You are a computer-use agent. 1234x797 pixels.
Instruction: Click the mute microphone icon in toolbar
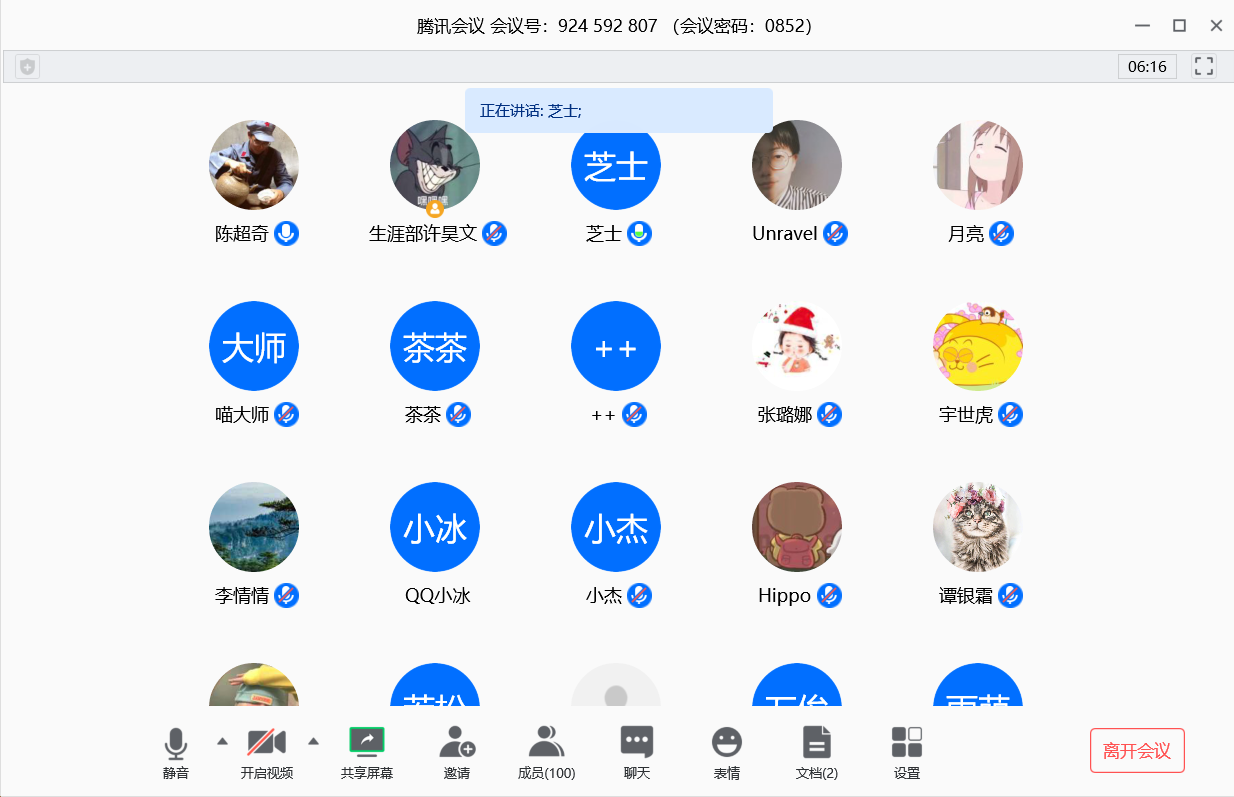pos(176,744)
